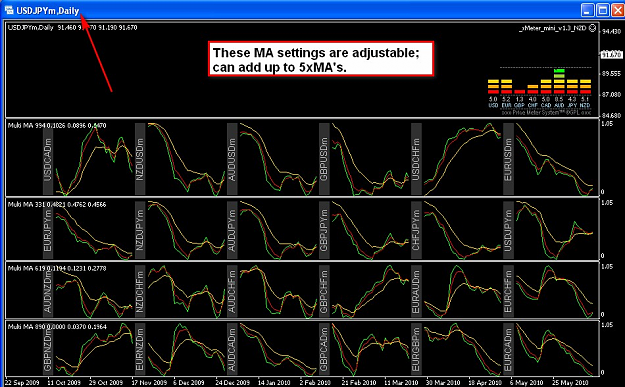
Task: Click the Multi MA 619 indicator readout
Action: (x=57, y=269)
